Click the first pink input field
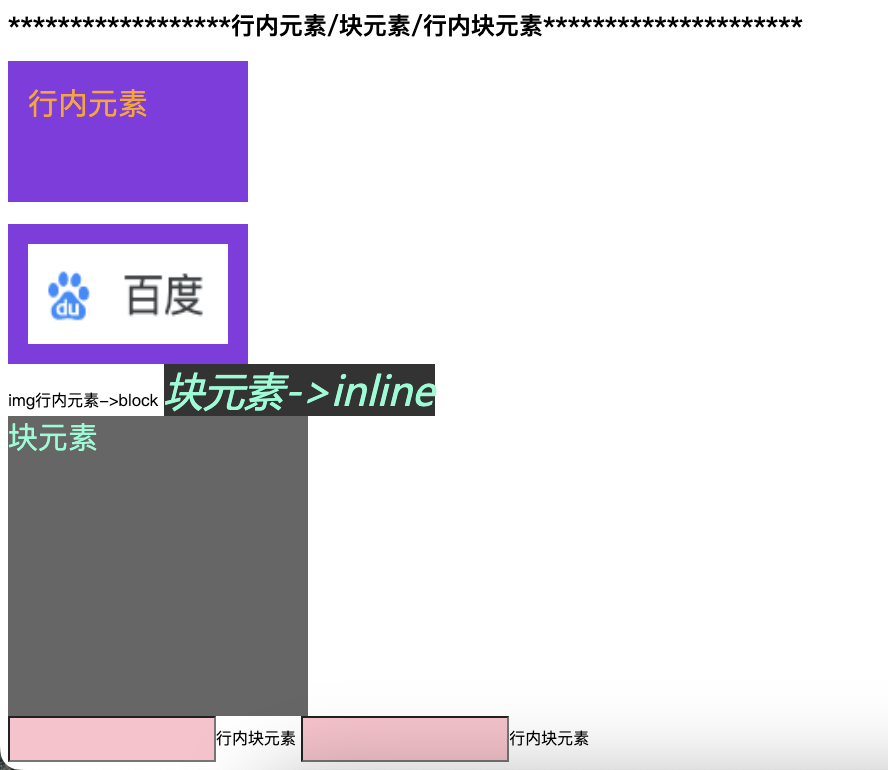The height and width of the screenshot is (770, 888). pyautogui.click(x=112, y=739)
